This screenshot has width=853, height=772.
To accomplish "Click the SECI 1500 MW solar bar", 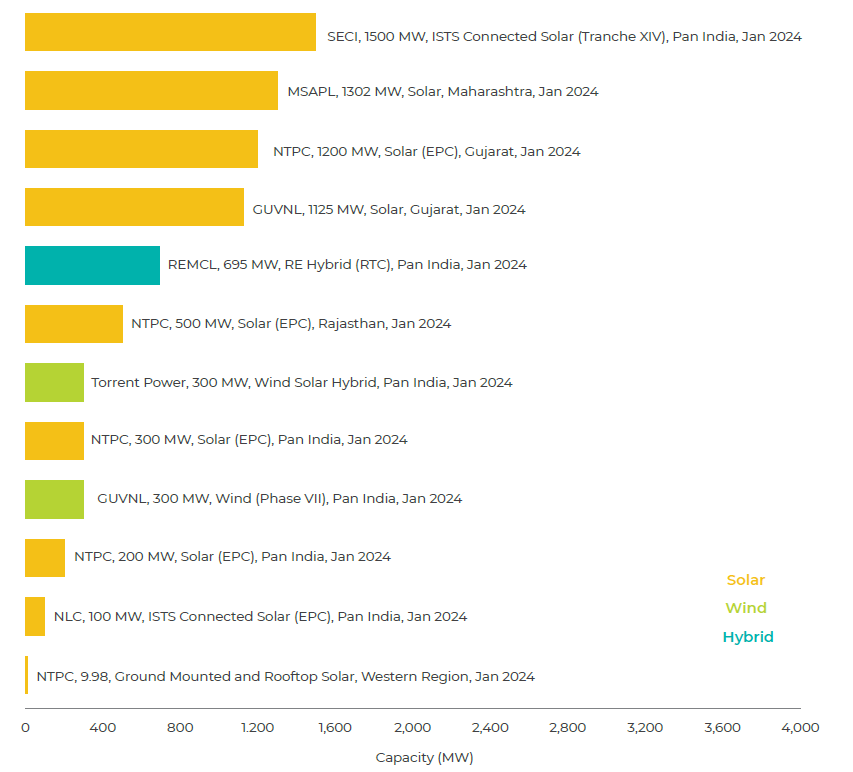I will pos(170,32).
